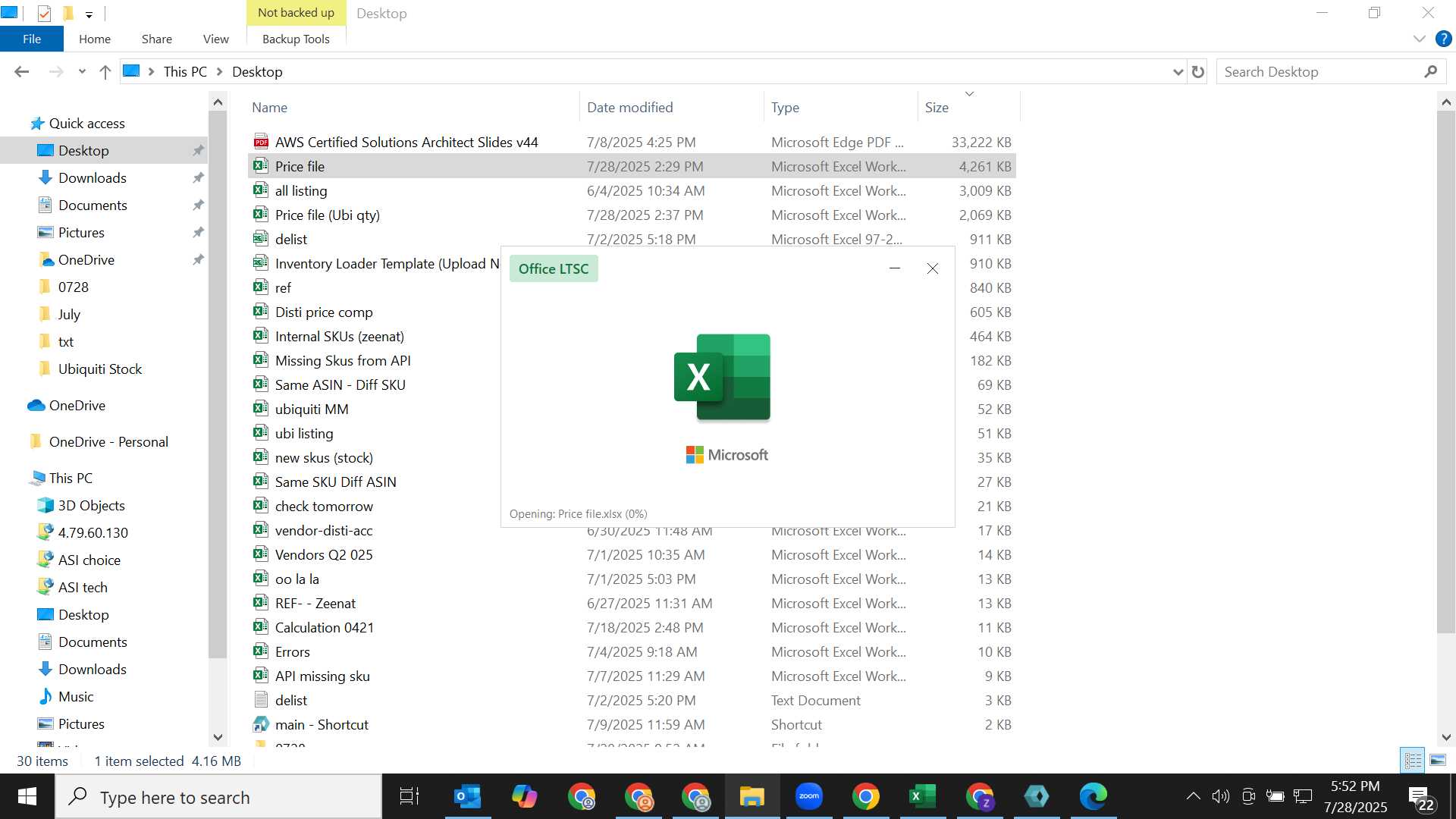Screen dimensions: 1456x819
Task: Unpin OneDrive pin in Quick access
Action: [198, 259]
